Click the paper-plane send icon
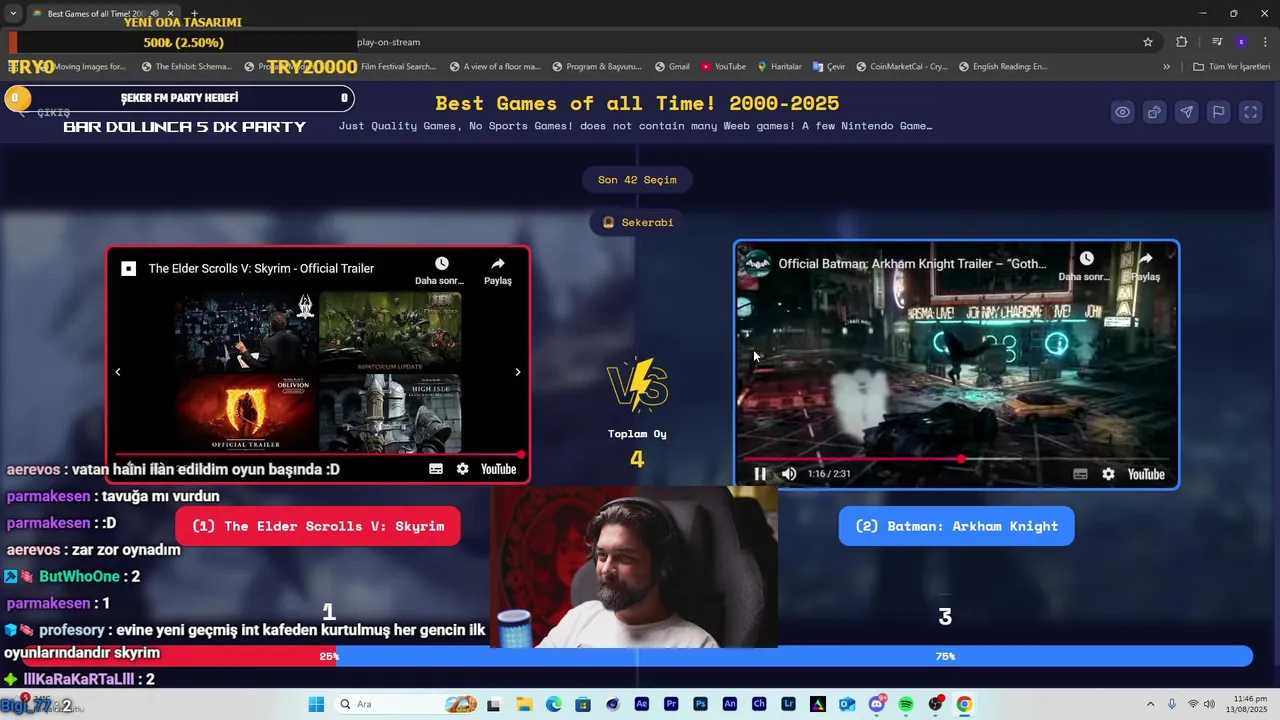The image size is (1280, 720). pyautogui.click(x=1187, y=112)
